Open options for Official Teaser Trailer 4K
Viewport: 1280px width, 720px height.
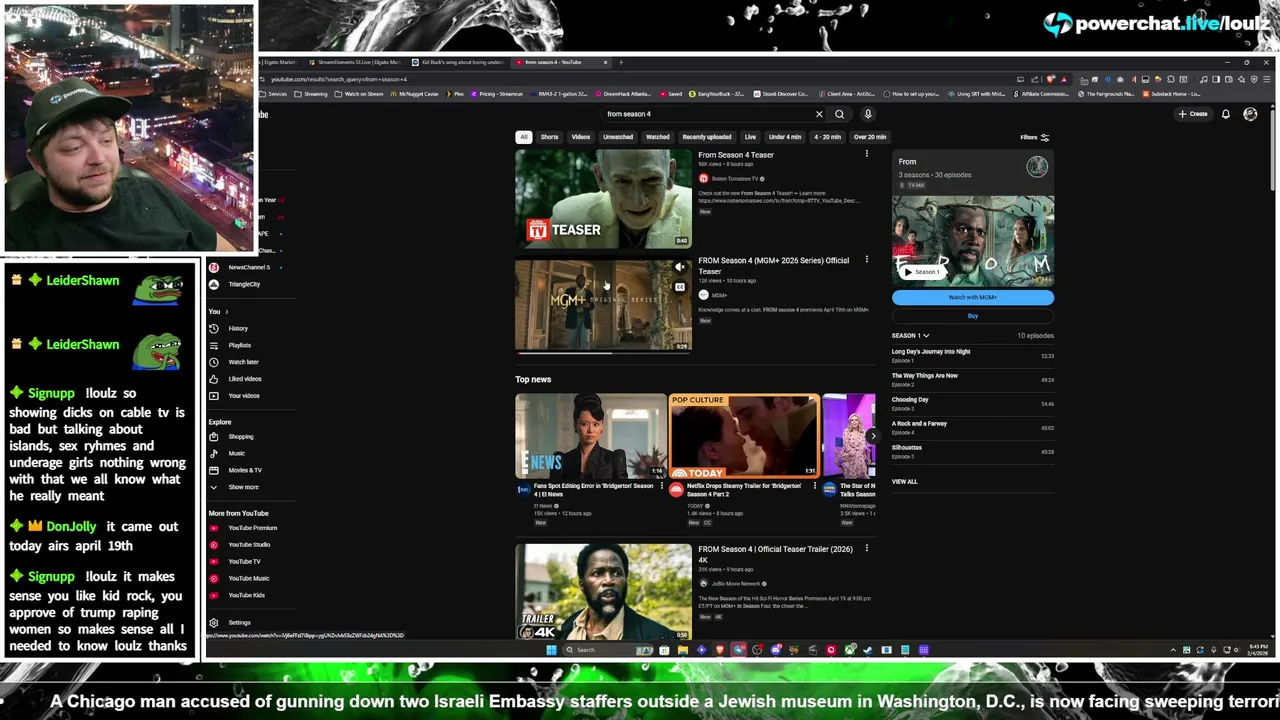click(x=867, y=549)
